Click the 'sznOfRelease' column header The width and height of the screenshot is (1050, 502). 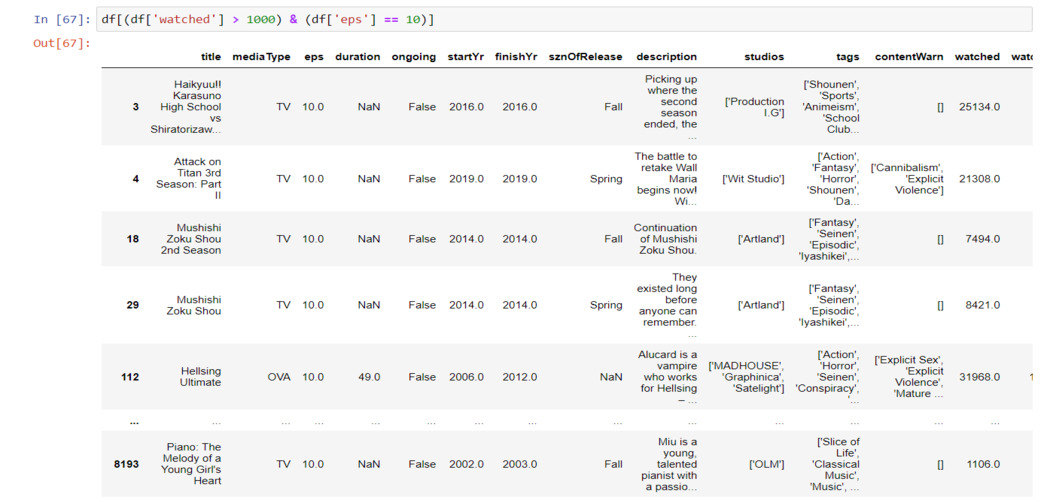[585, 57]
